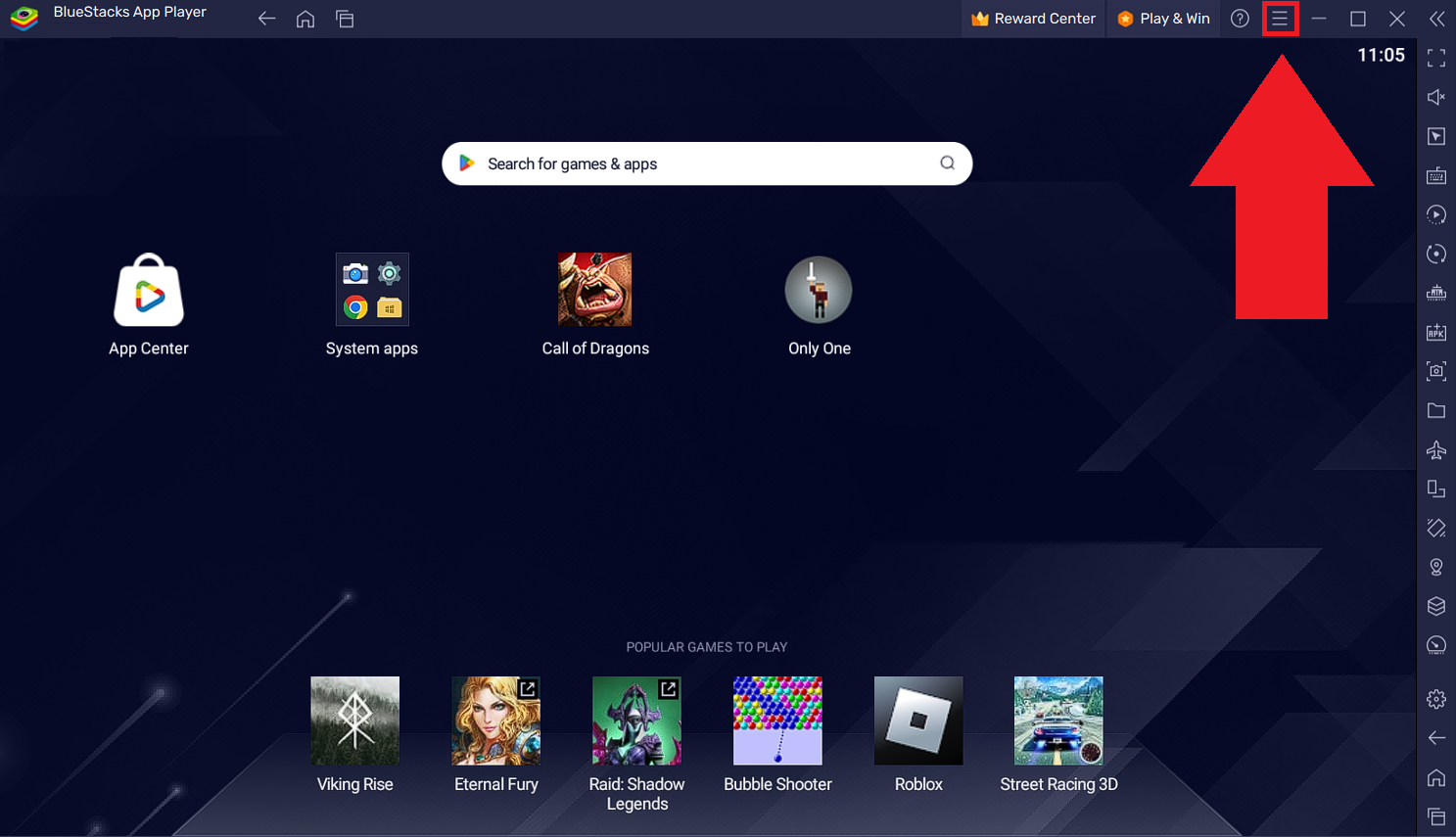Open multi-instance manager stack icon
Viewport: 1456px width, 837px height.
[x=1436, y=606]
